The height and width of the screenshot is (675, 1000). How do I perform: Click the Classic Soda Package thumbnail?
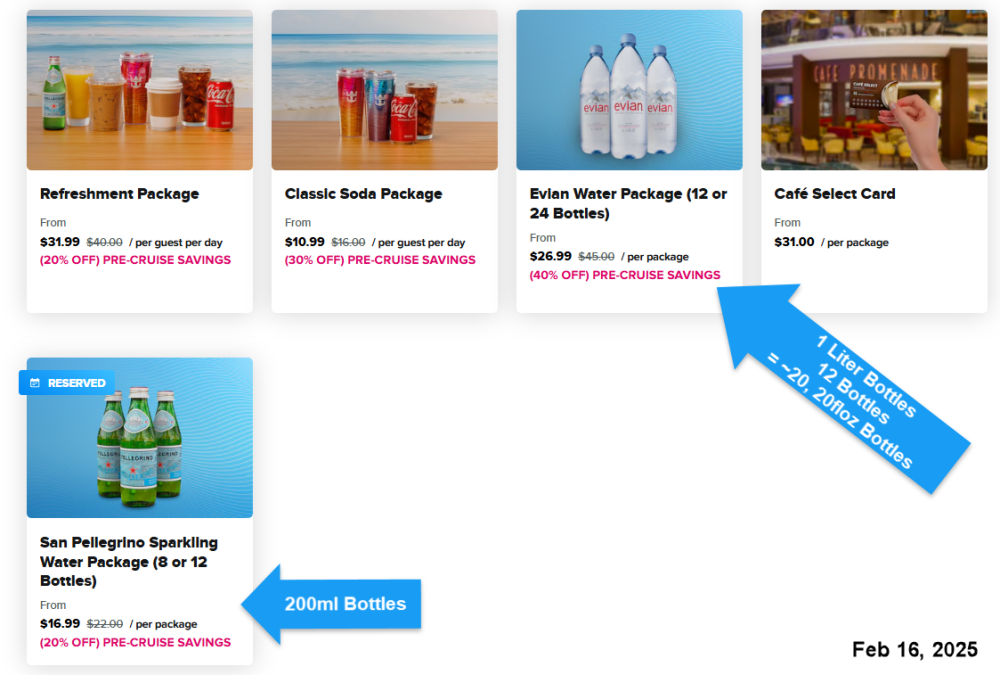[385, 90]
